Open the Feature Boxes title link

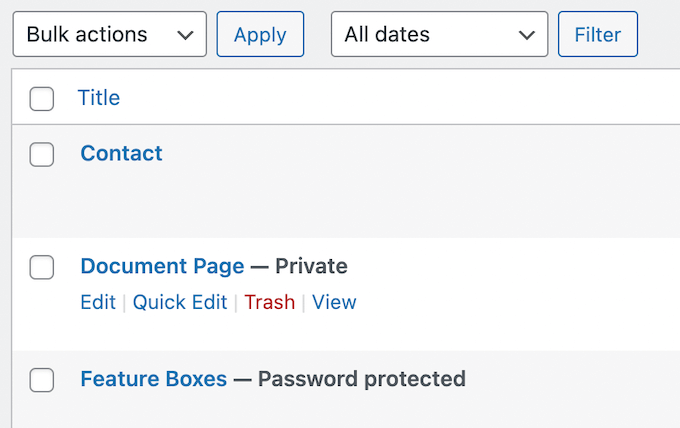(x=154, y=379)
